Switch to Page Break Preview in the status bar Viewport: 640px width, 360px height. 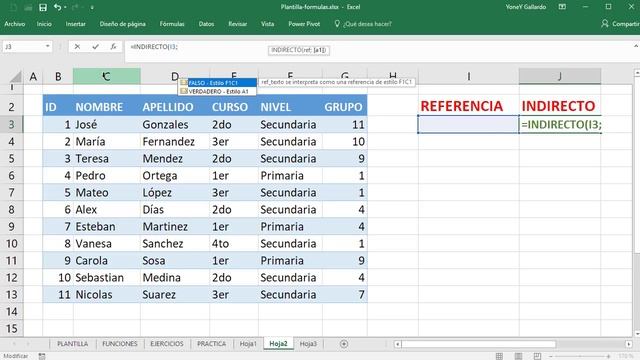click(x=537, y=356)
